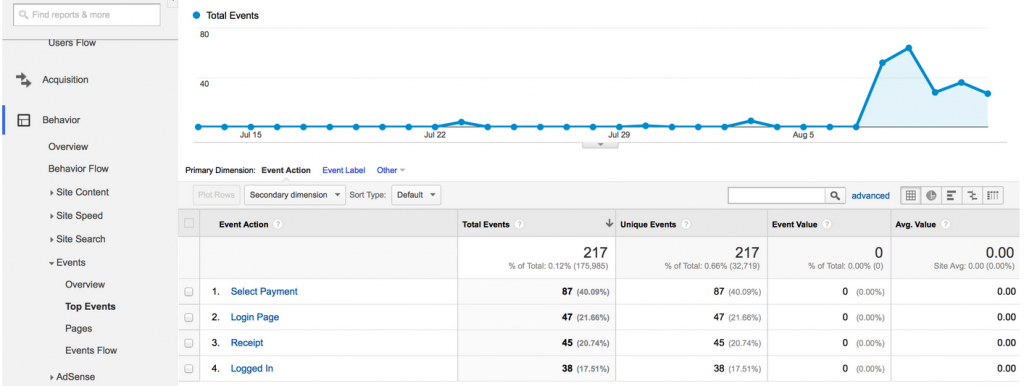1024x386 pixels.
Task: Sort by the Unique Events column header
Action: 649,224
